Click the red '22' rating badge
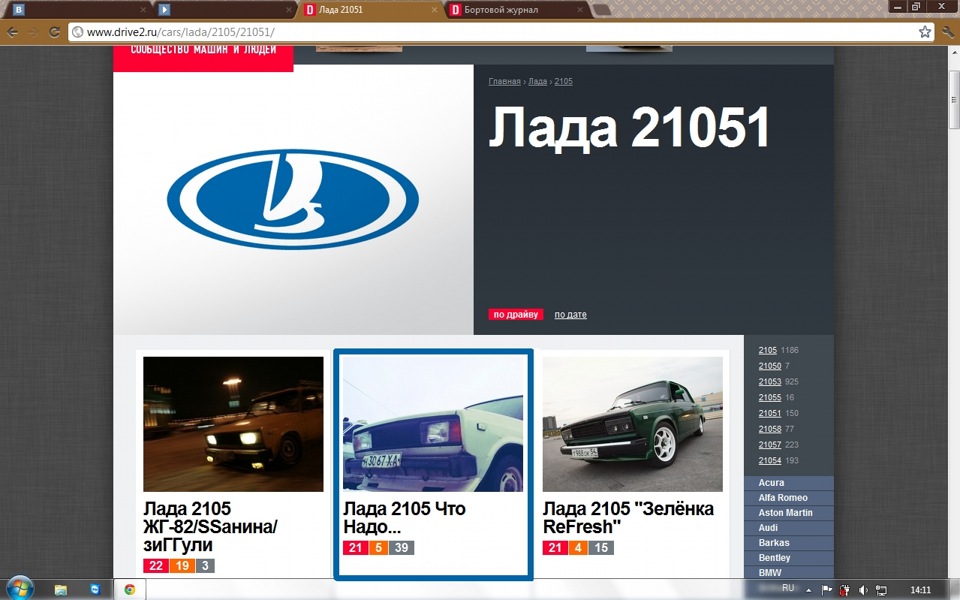The width and height of the screenshot is (960, 600). coord(156,566)
